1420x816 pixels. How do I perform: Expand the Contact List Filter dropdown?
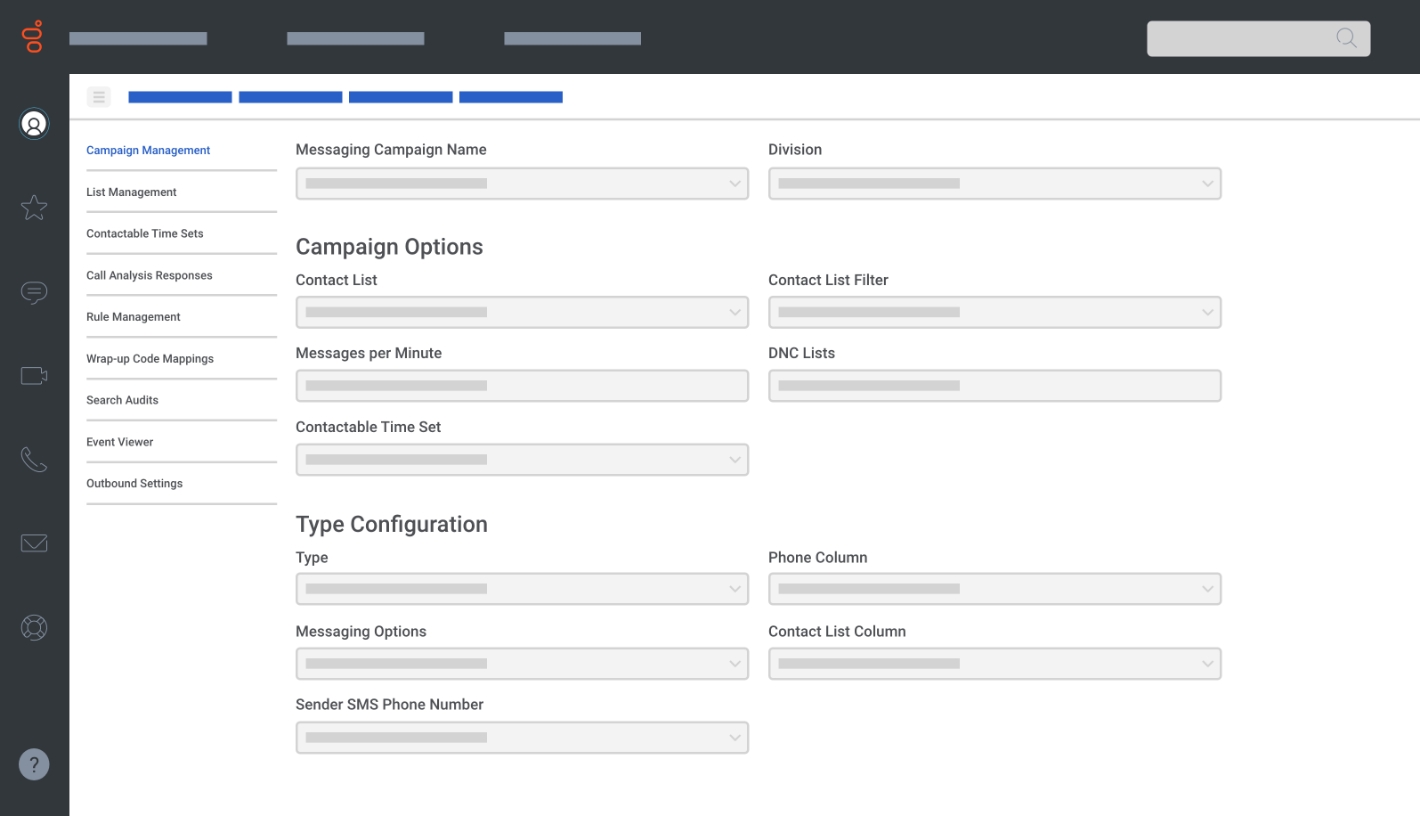[x=994, y=311]
